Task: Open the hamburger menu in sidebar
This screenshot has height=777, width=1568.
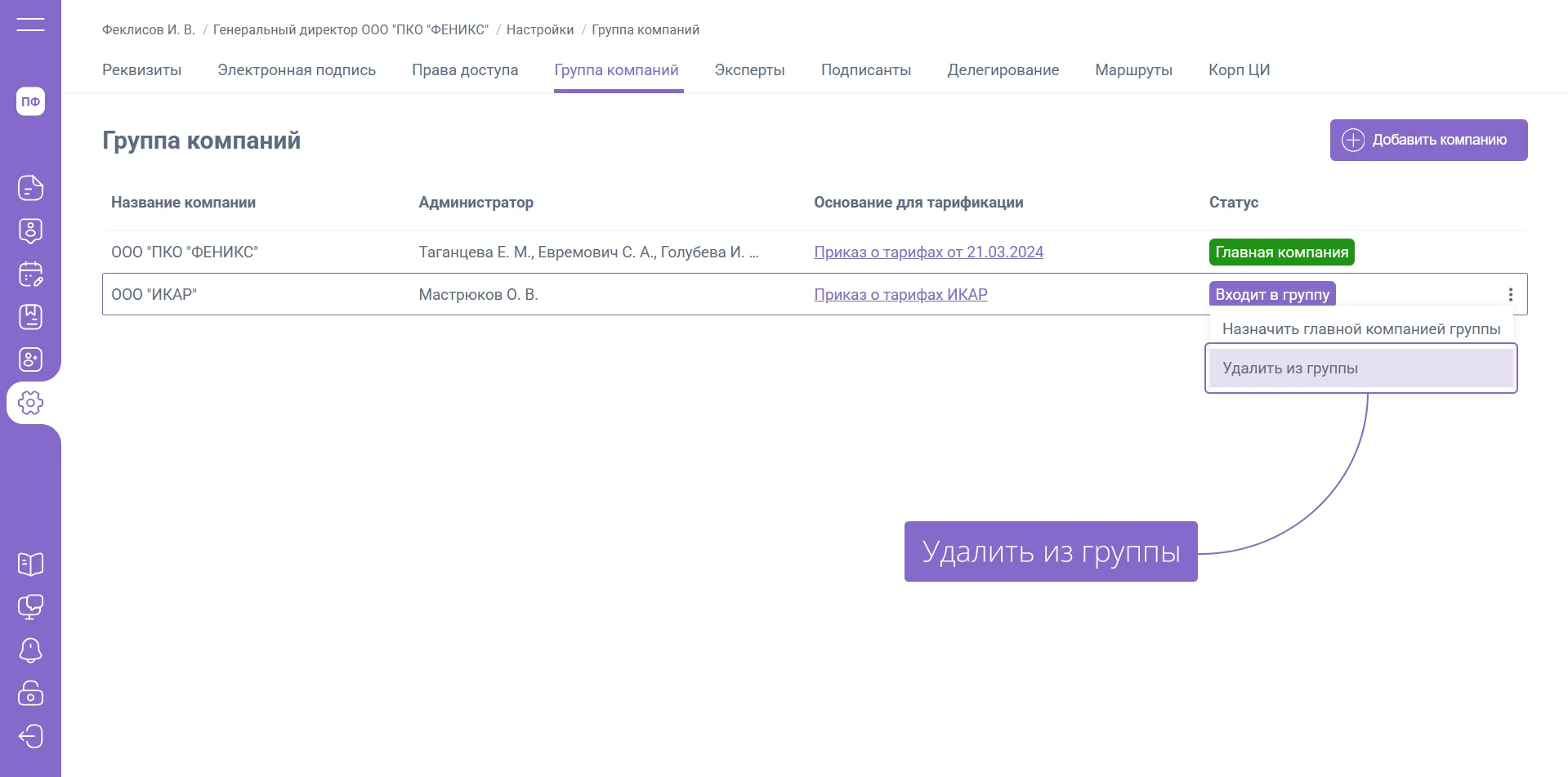Action: (30, 25)
